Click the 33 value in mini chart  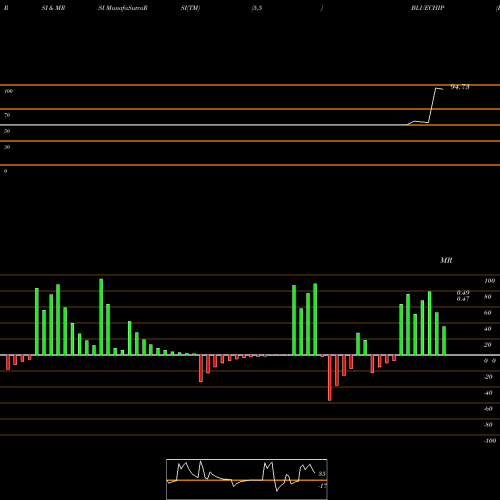322,474
